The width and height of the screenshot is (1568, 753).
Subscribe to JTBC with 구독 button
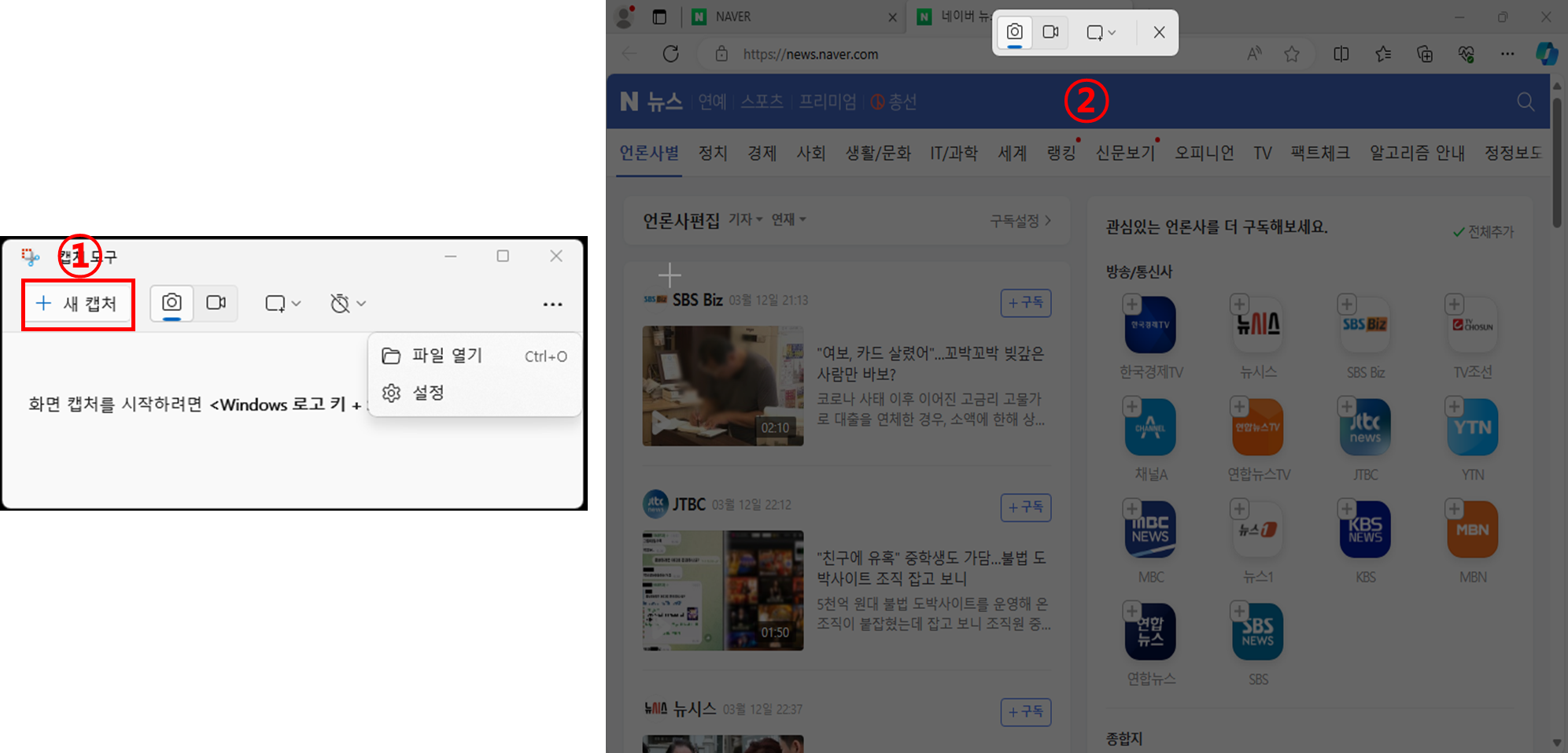(1026, 508)
